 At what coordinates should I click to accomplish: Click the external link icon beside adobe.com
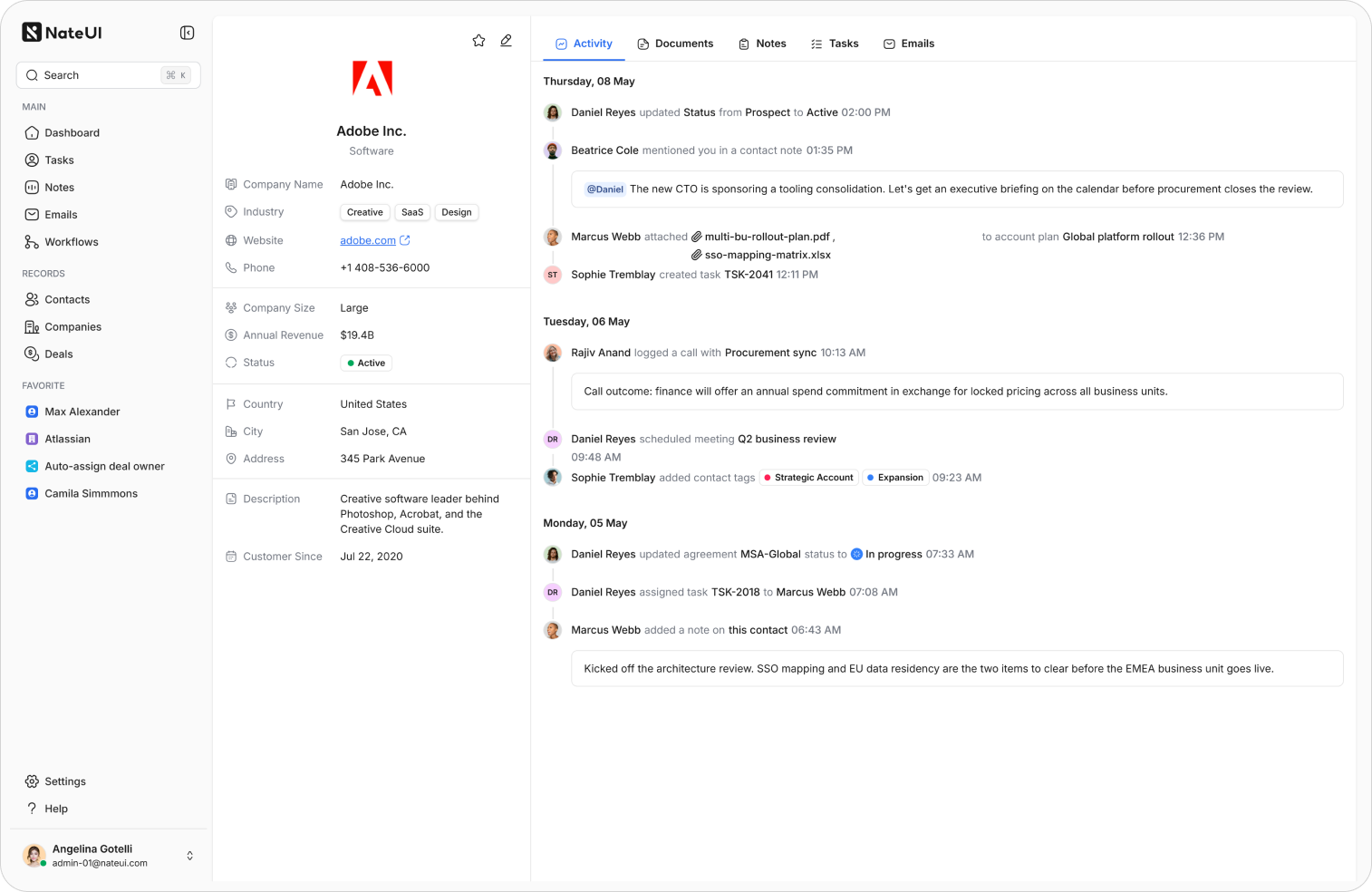pos(405,240)
